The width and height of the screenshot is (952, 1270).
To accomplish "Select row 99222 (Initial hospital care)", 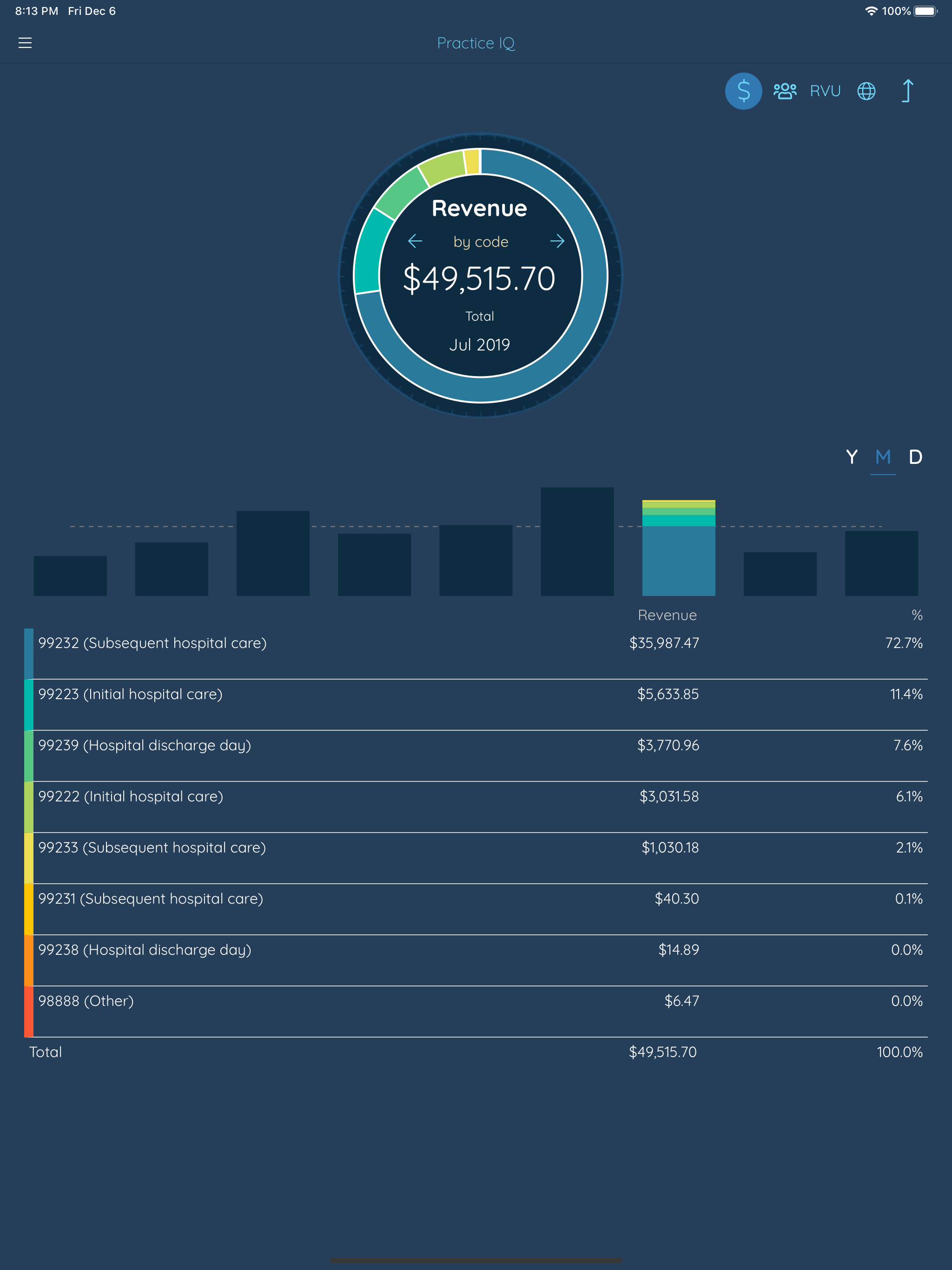I will point(476,807).
